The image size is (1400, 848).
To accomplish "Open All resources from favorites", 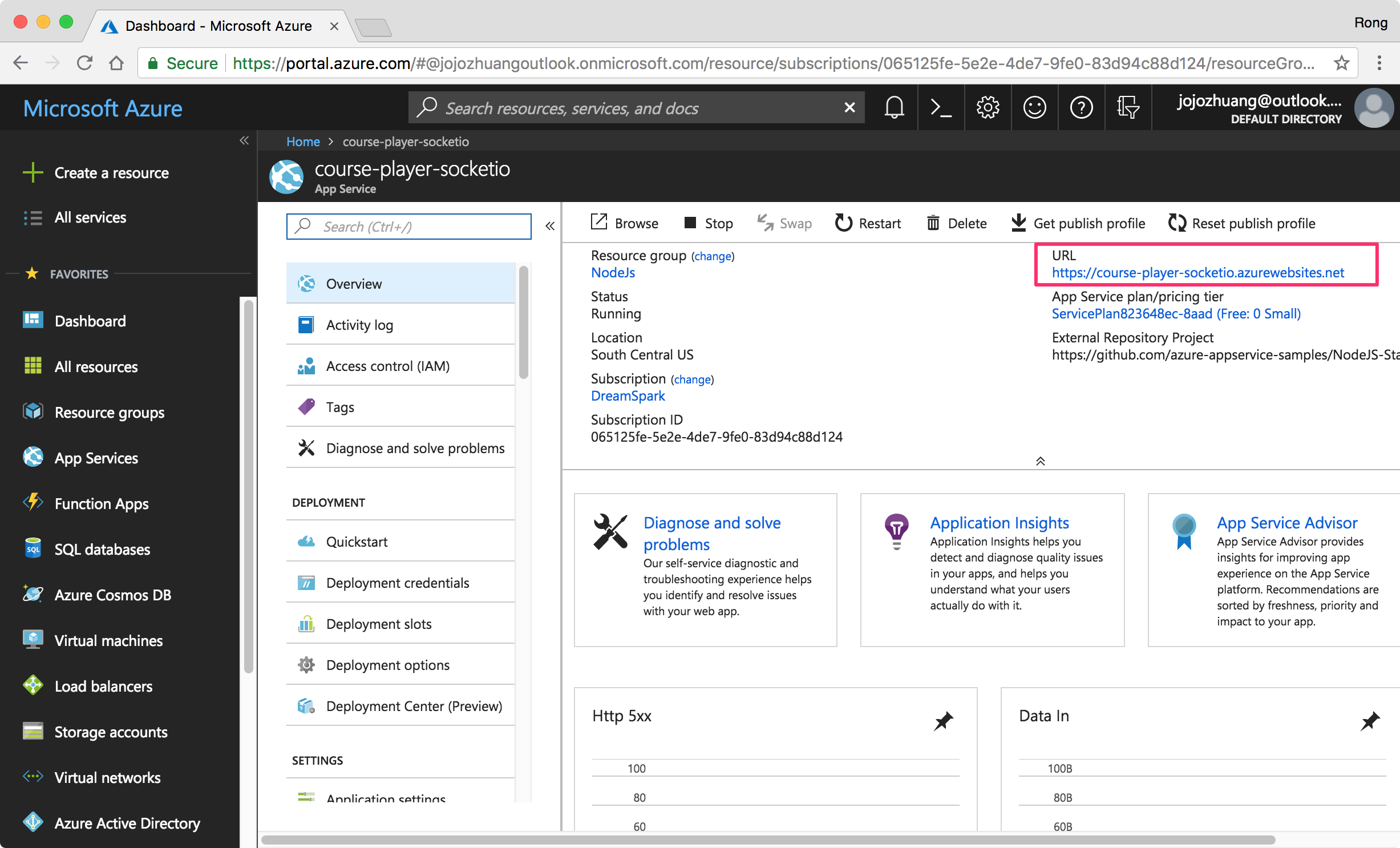I will point(96,366).
